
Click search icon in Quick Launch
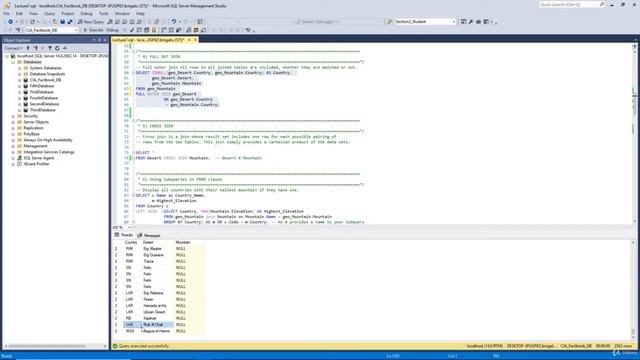click(x=602, y=4)
